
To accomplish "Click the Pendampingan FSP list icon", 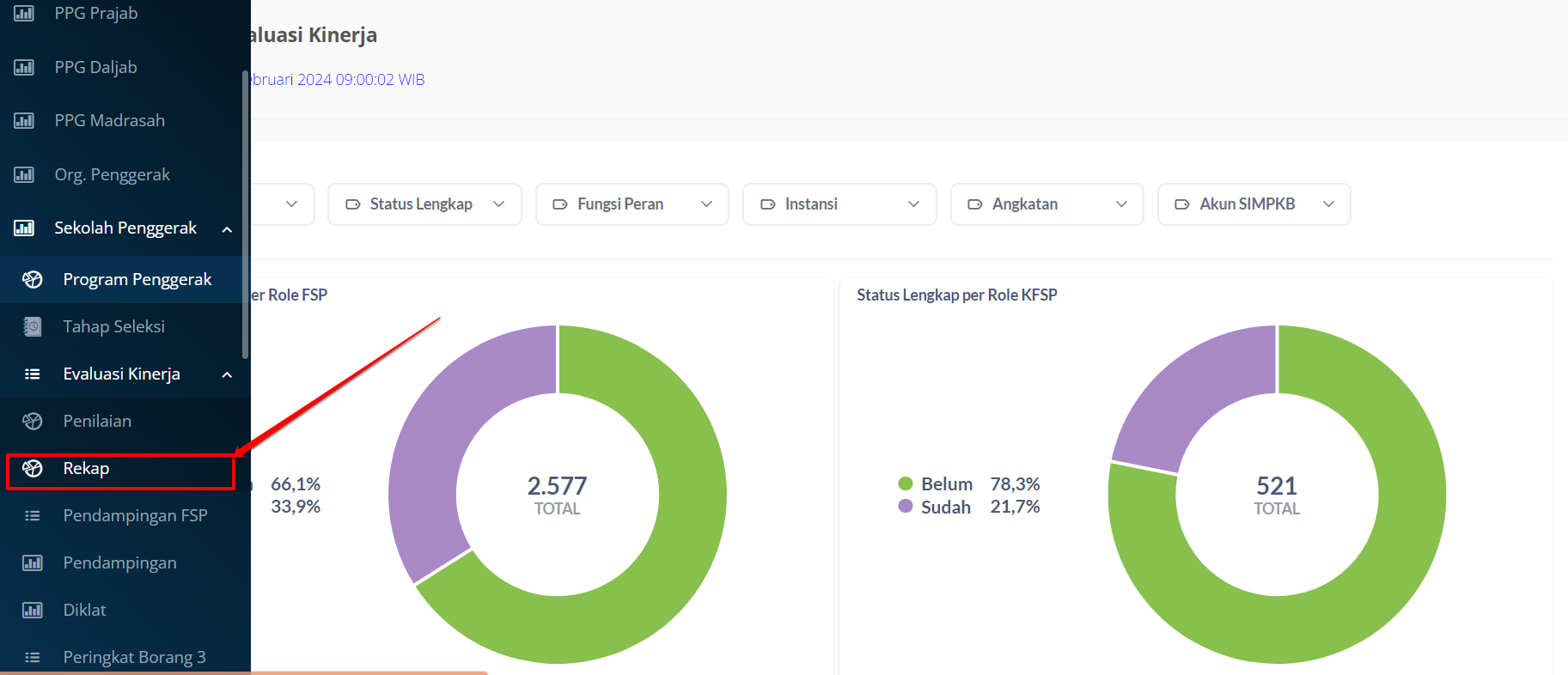I will (x=33, y=515).
